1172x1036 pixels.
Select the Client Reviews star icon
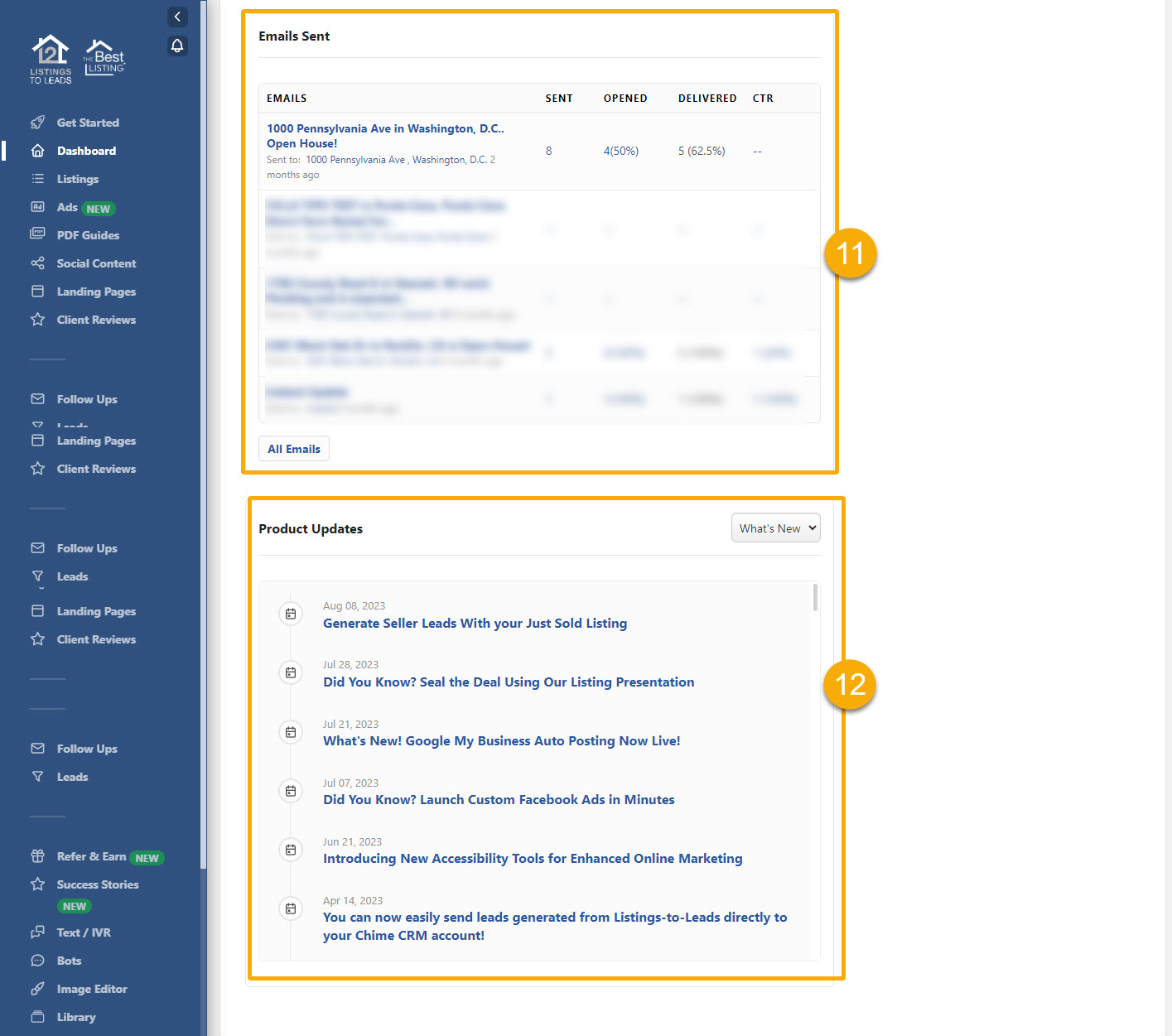tap(38, 320)
